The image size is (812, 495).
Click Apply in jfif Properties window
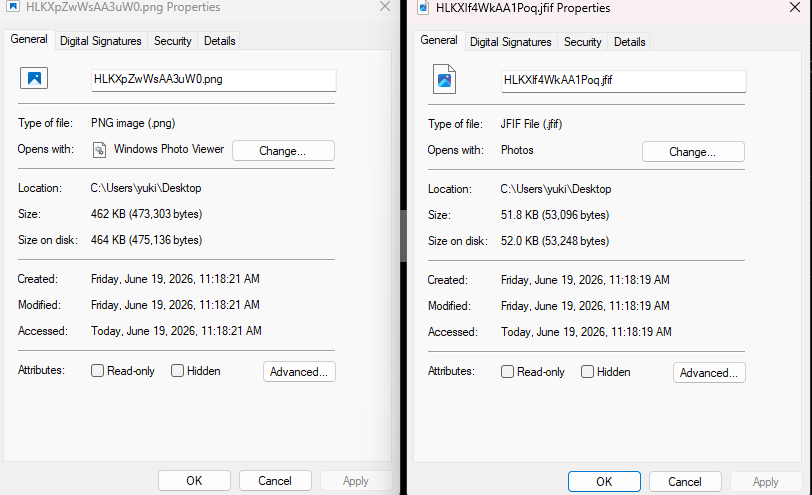(x=766, y=482)
